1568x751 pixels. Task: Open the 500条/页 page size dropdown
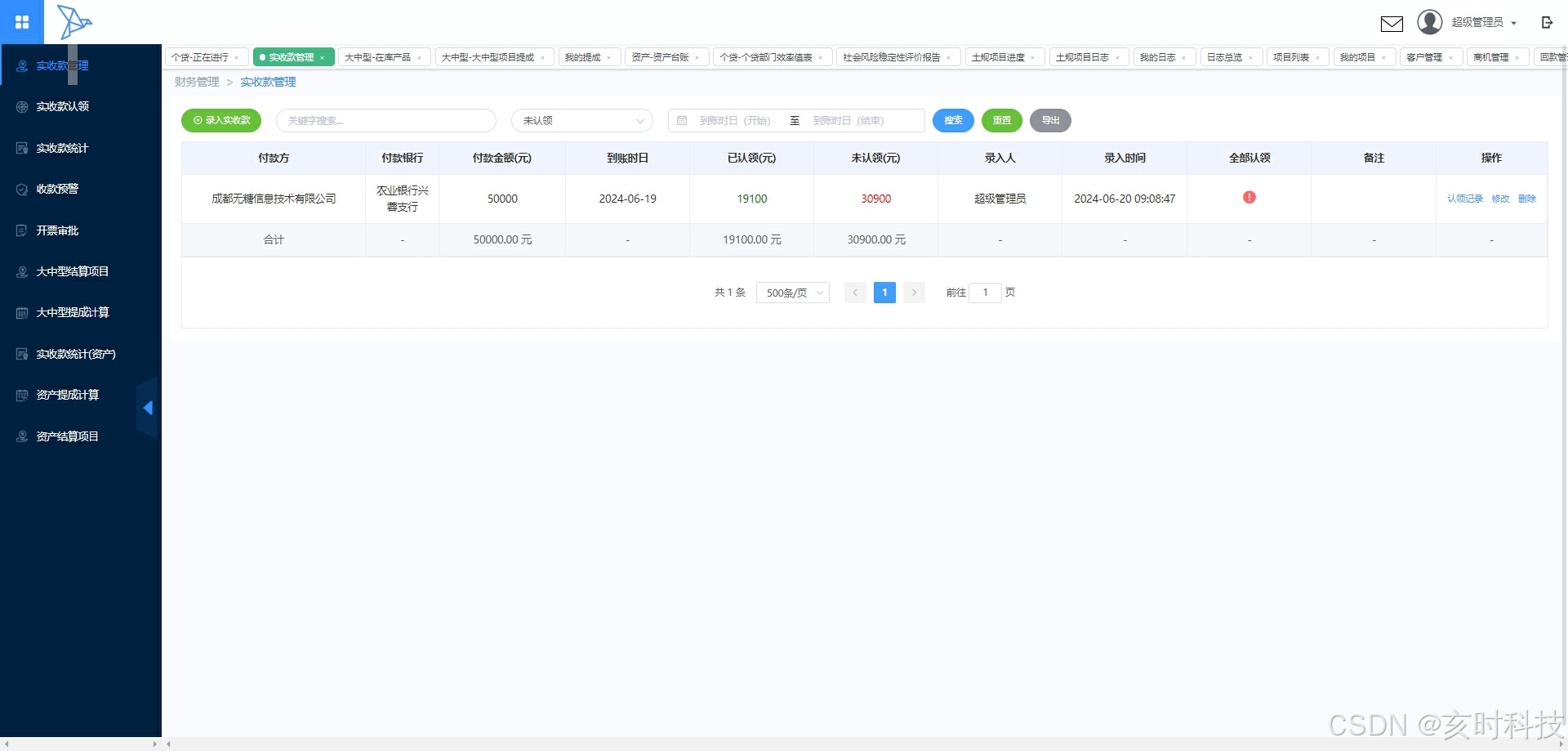click(x=791, y=293)
